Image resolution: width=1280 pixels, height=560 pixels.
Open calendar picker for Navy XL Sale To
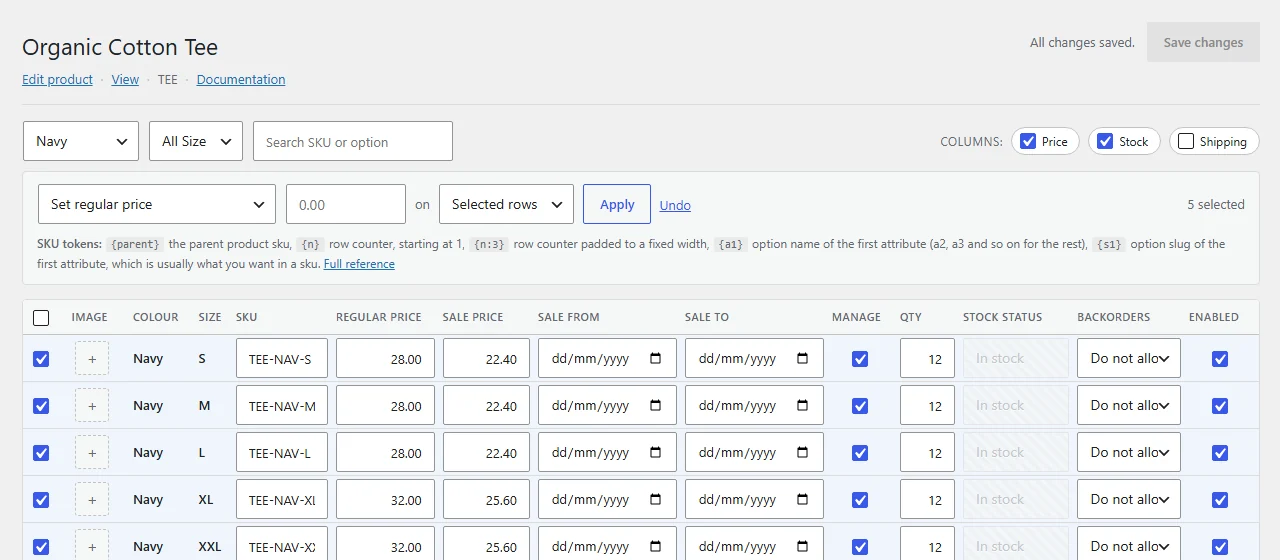point(803,500)
